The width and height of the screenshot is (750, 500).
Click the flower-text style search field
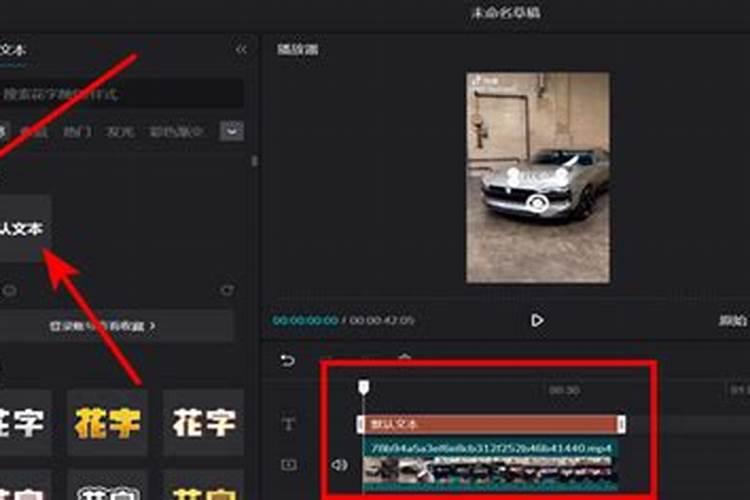click(121, 94)
